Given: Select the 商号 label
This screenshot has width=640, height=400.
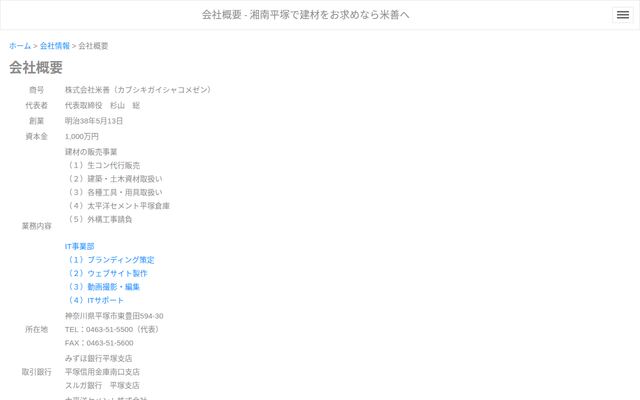Looking at the screenshot, I should 36,90.
